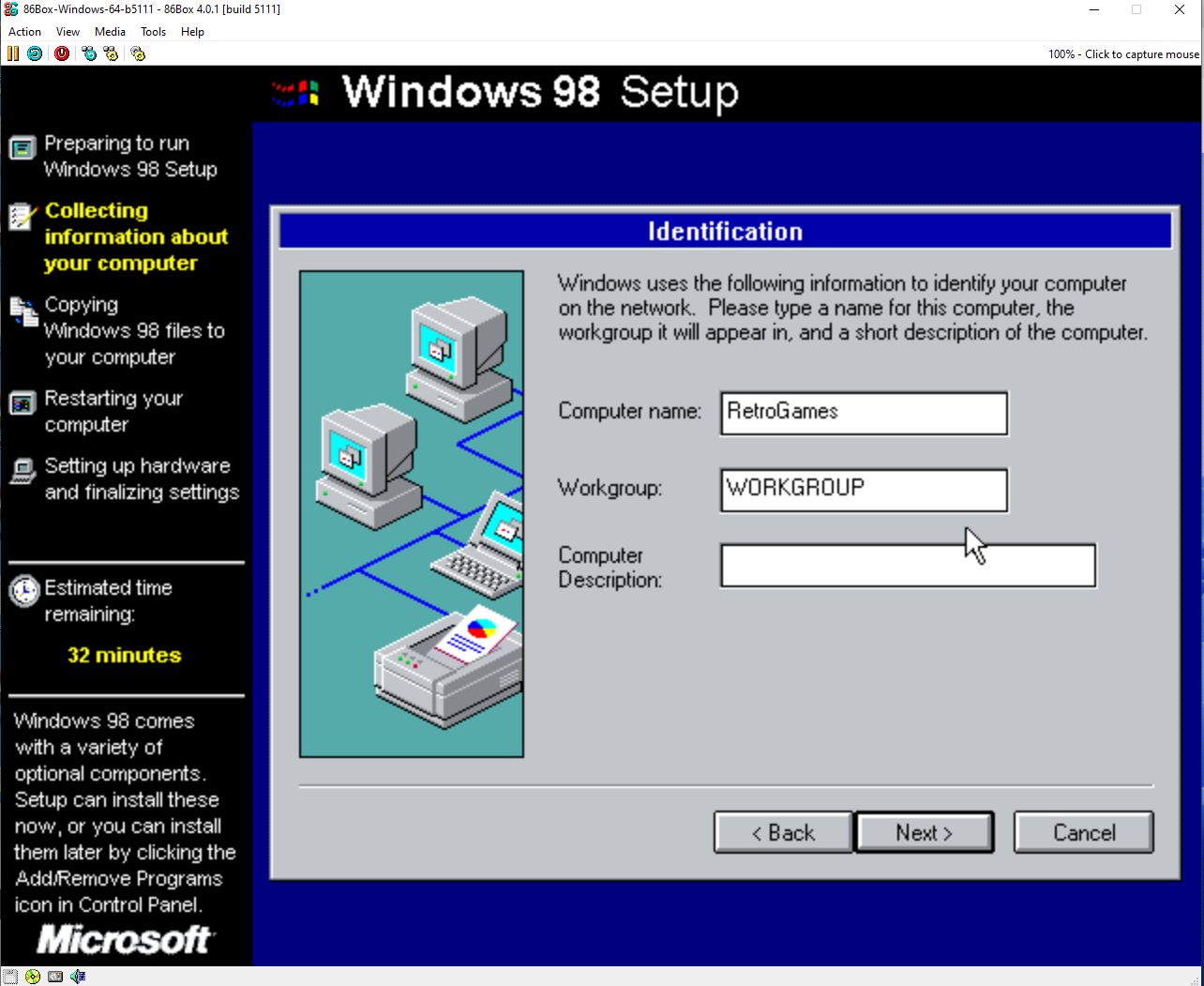Click Next to continue Windows 98 Setup
Image resolution: width=1204 pixels, height=986 pixels.
coord(925,833)
